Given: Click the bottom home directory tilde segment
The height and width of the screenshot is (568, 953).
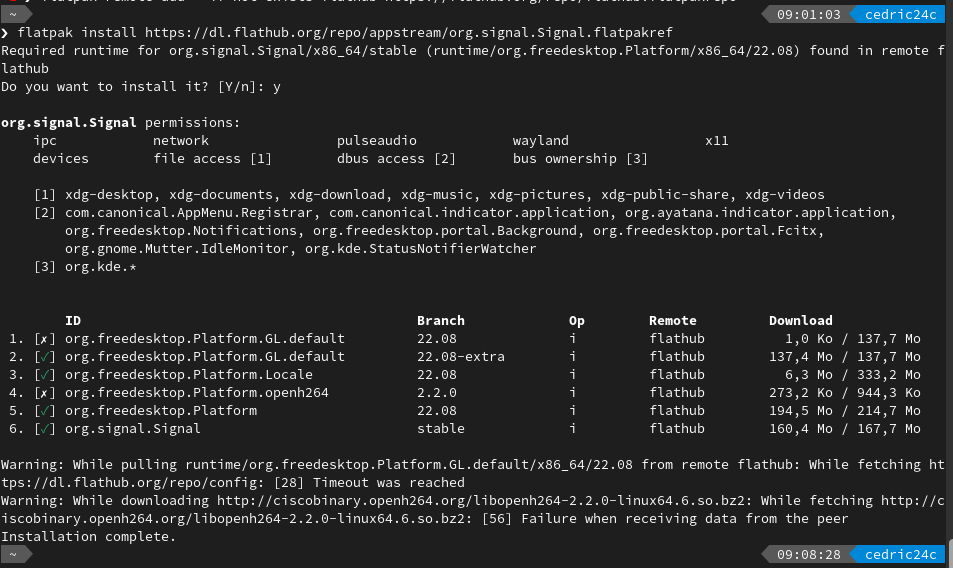Looking at the screenshot, I should pos(13,554).
